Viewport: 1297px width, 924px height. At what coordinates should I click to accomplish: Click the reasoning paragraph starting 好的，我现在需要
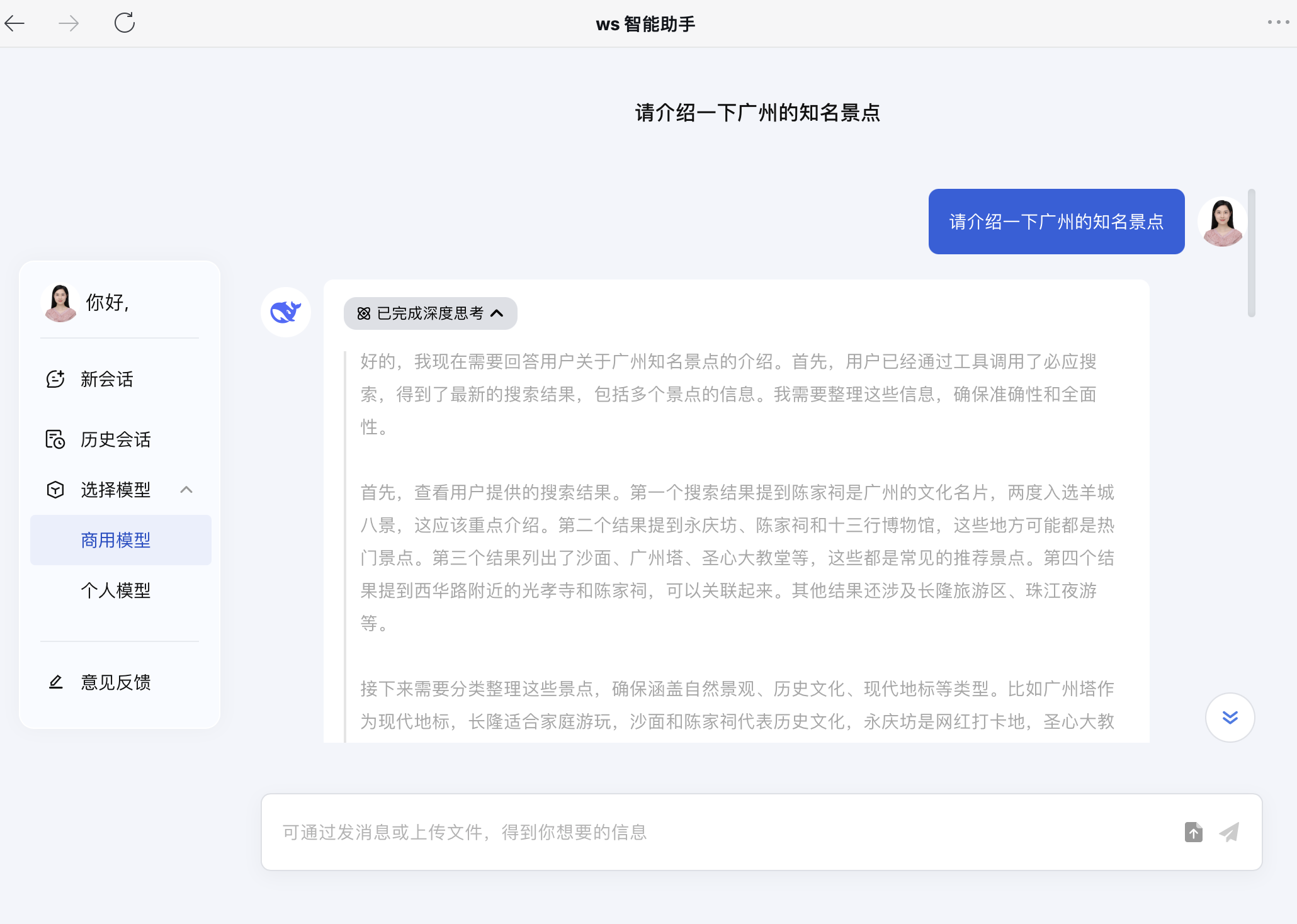tap(728, 394)
